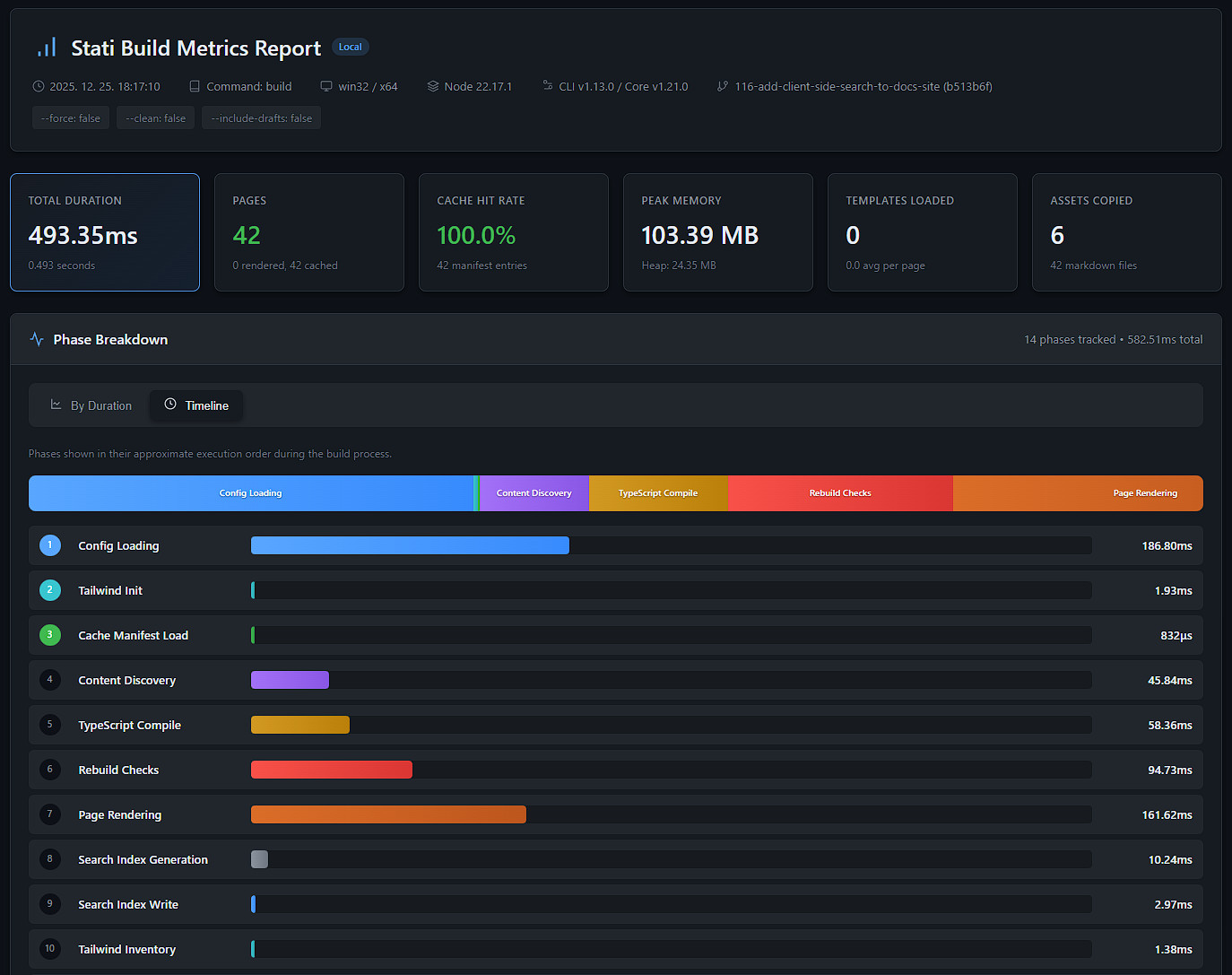Click the numbered badge for Config Loading phase
Image resolution: width=1232 pixels, height=975 pixels.
tap(49, 544)
